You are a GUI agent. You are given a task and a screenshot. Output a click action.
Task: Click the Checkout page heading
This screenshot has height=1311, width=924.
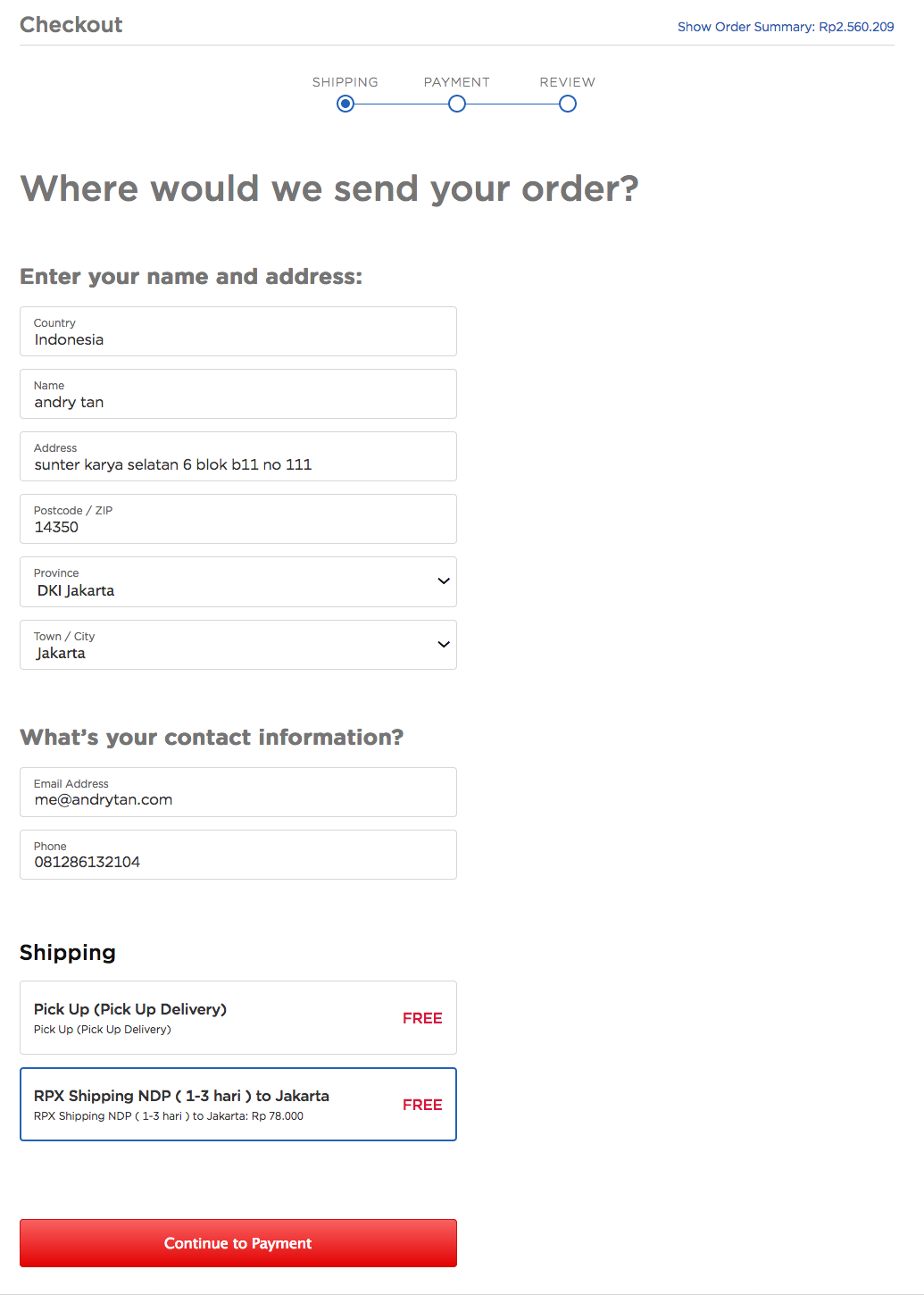tap(71, 25)
